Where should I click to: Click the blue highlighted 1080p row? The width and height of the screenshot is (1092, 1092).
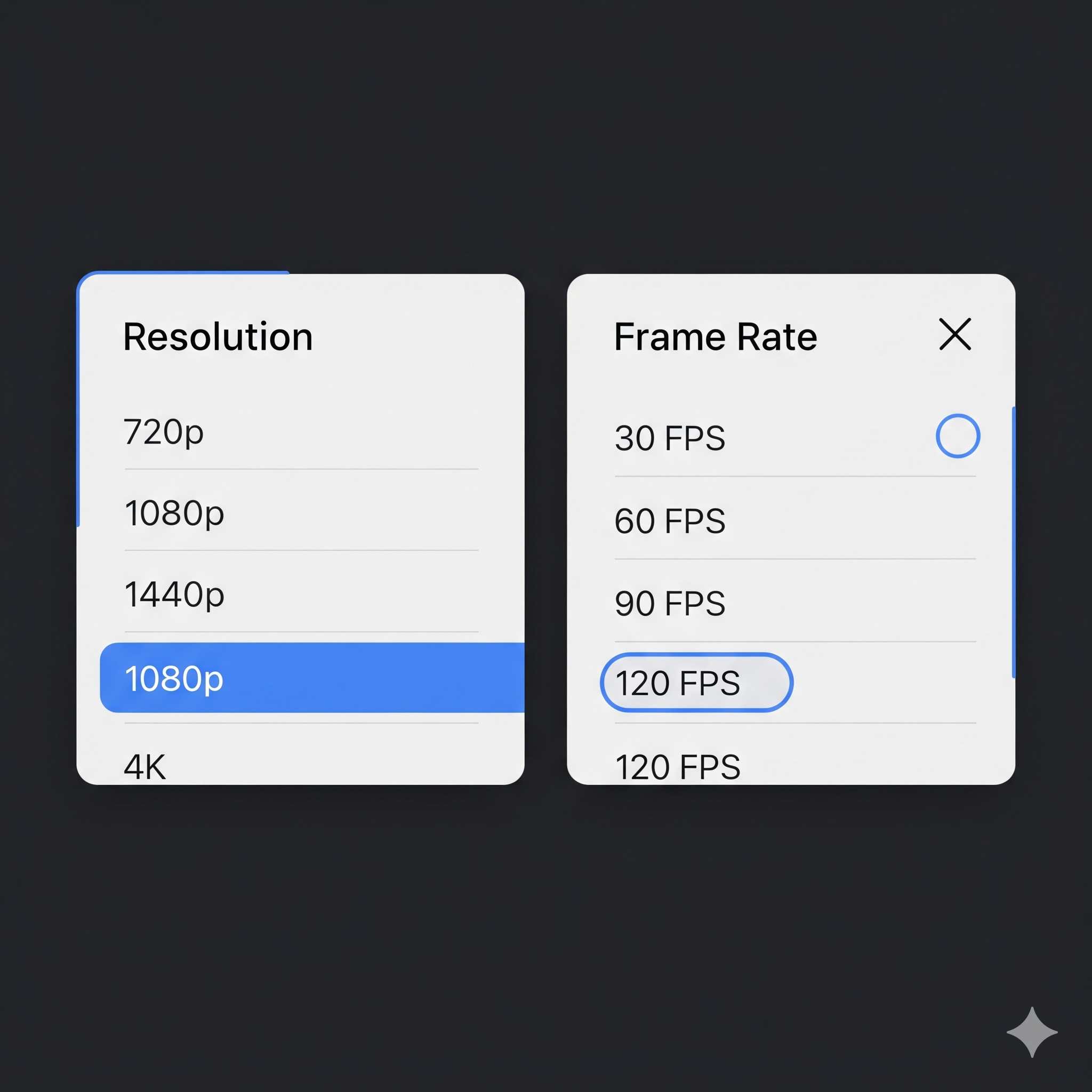coord(312,678)
